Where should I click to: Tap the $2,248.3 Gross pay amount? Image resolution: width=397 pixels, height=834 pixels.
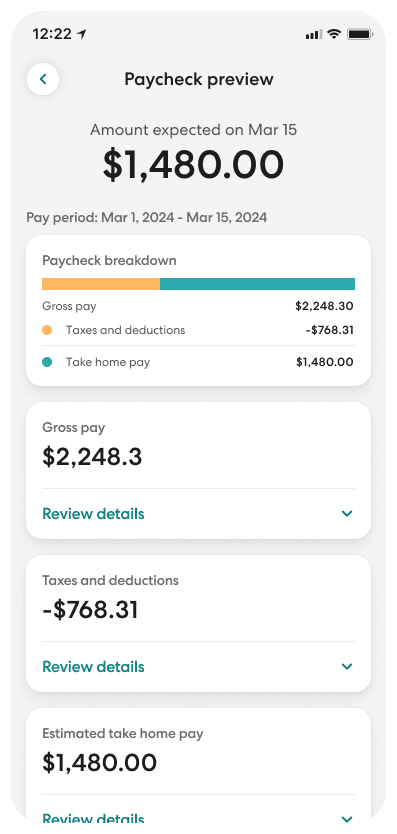point(92,457)
